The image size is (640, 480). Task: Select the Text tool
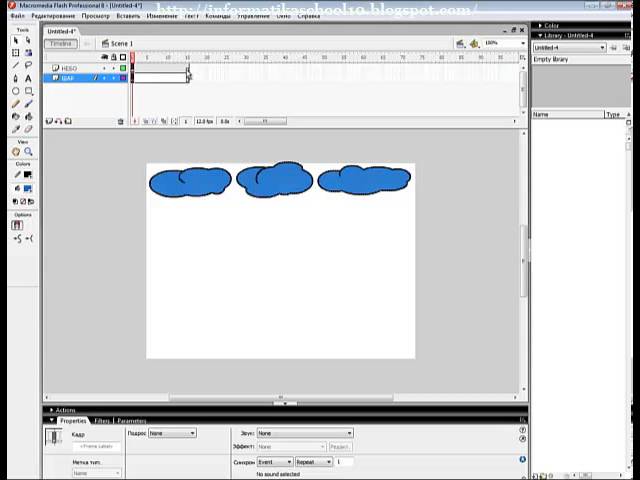[x=28, y=78]
